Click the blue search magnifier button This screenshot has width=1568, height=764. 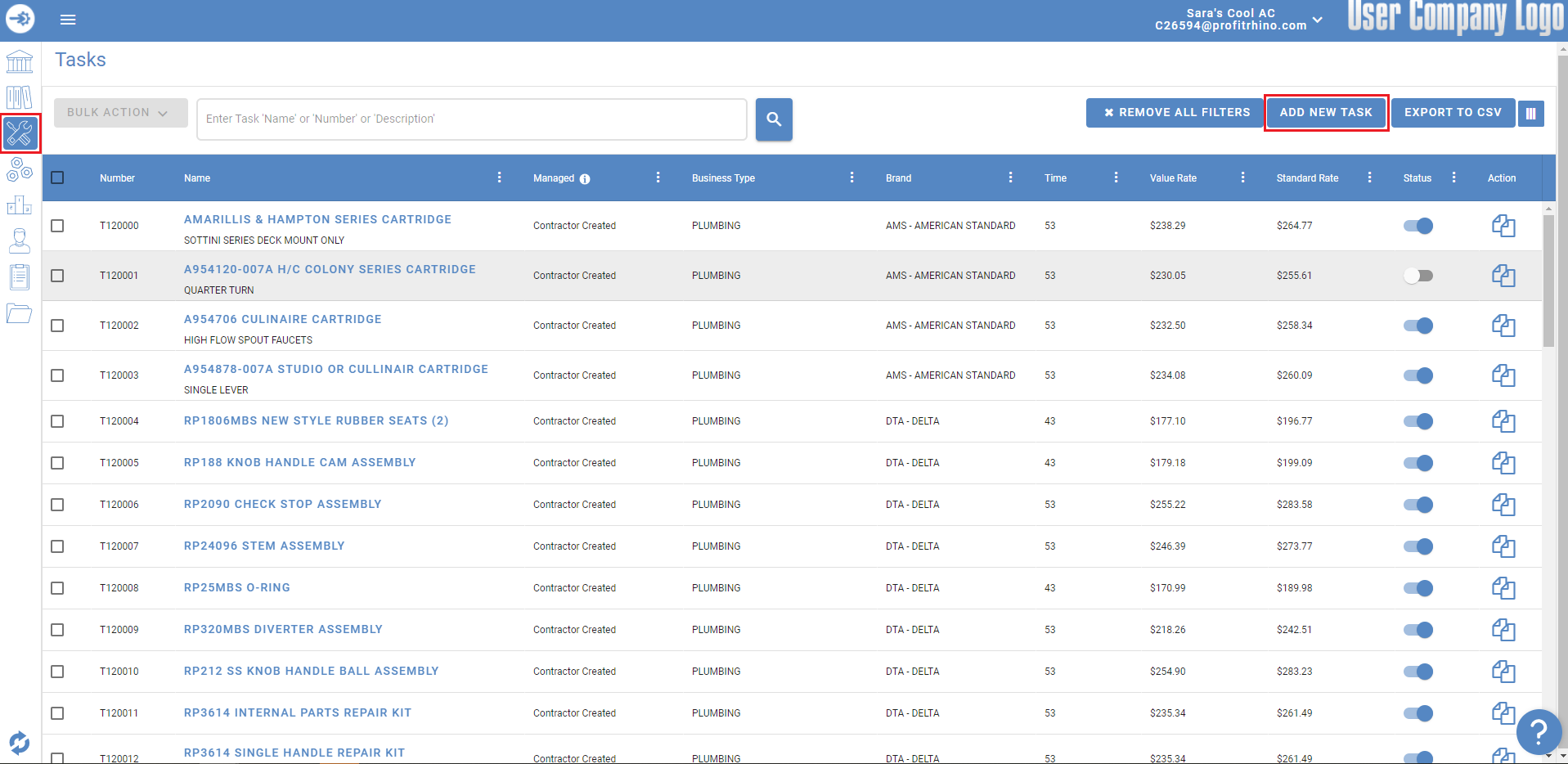[x=773, y=119]
